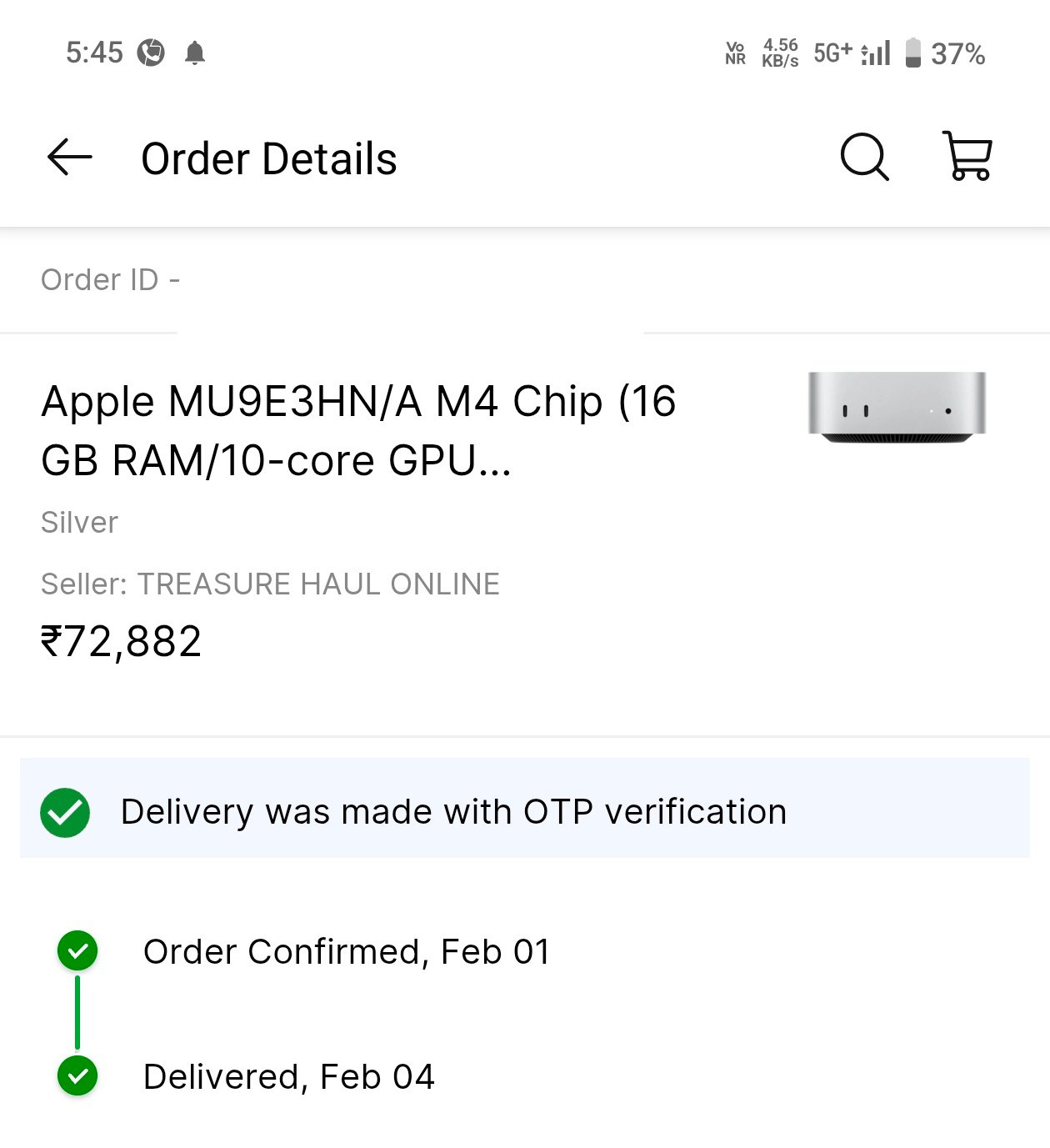Tap the back arrow icon
Image resolution: width=1050 pixels, height=1148 pixels.
click(x=69, y=157)
